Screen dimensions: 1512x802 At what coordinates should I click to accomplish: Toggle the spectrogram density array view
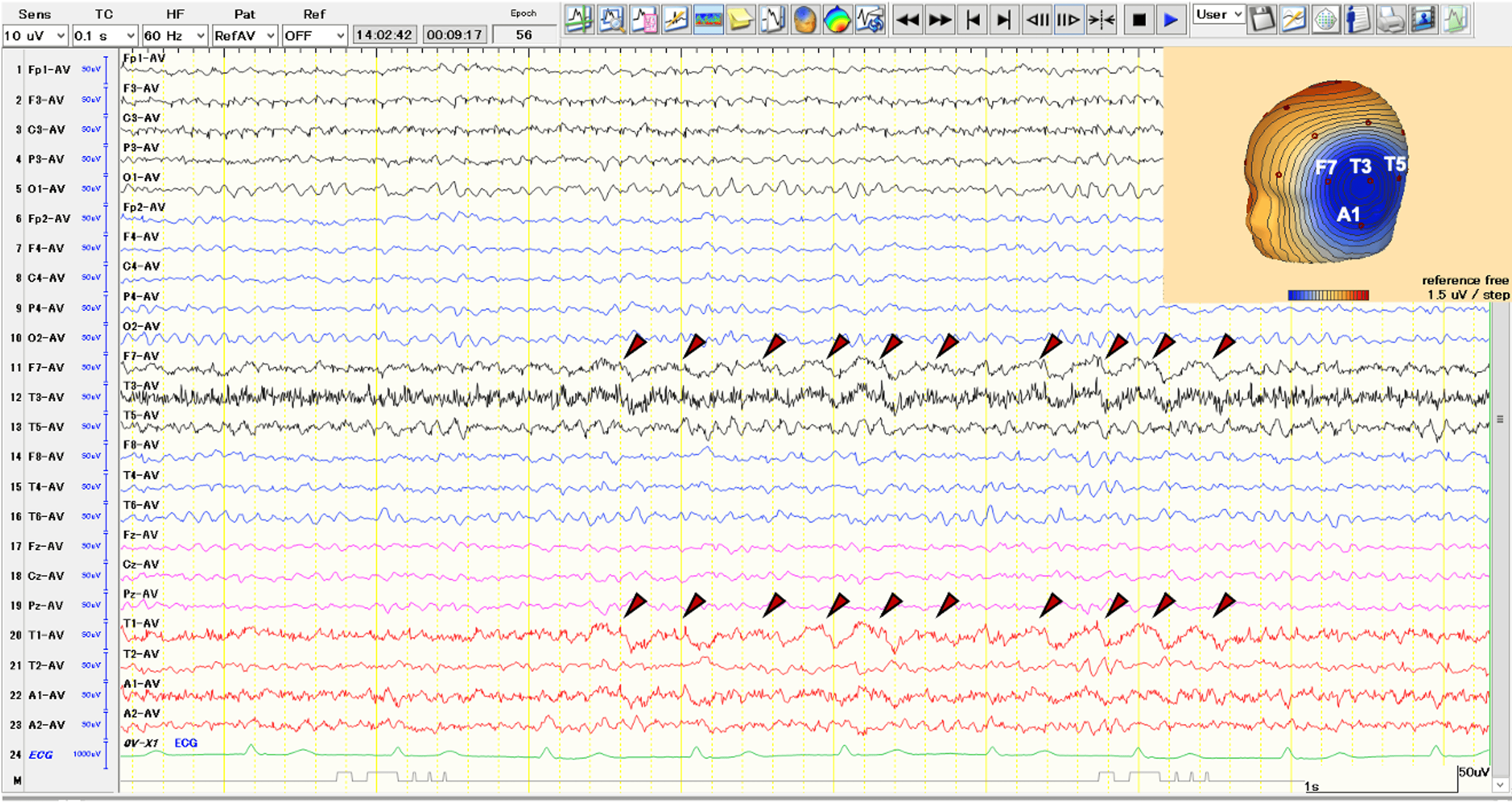pyautogui.click(x=708, y=21)
